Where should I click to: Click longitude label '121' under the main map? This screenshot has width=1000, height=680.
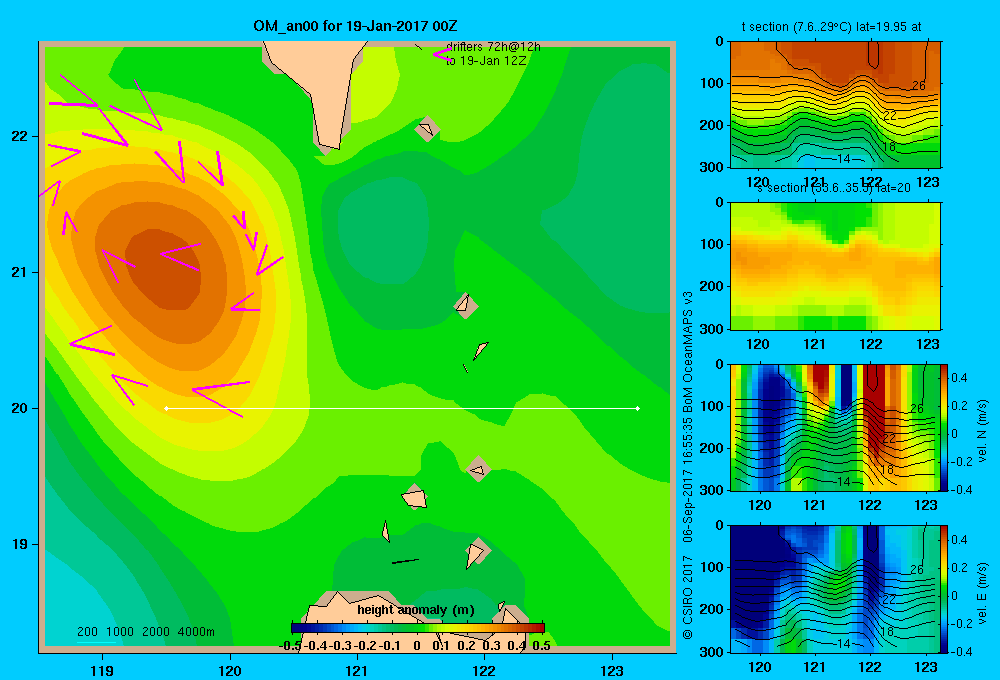click(x=357, y=670)
